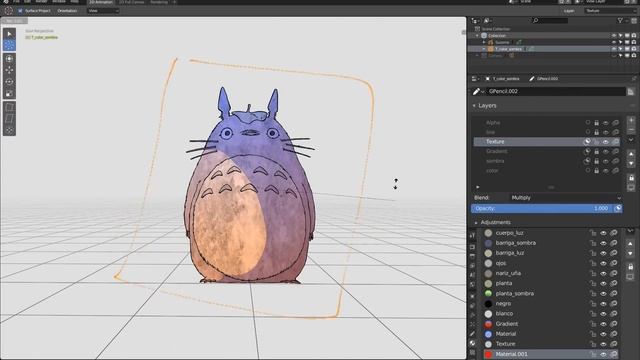Hide Collection in outliner via eye icon

613,36
